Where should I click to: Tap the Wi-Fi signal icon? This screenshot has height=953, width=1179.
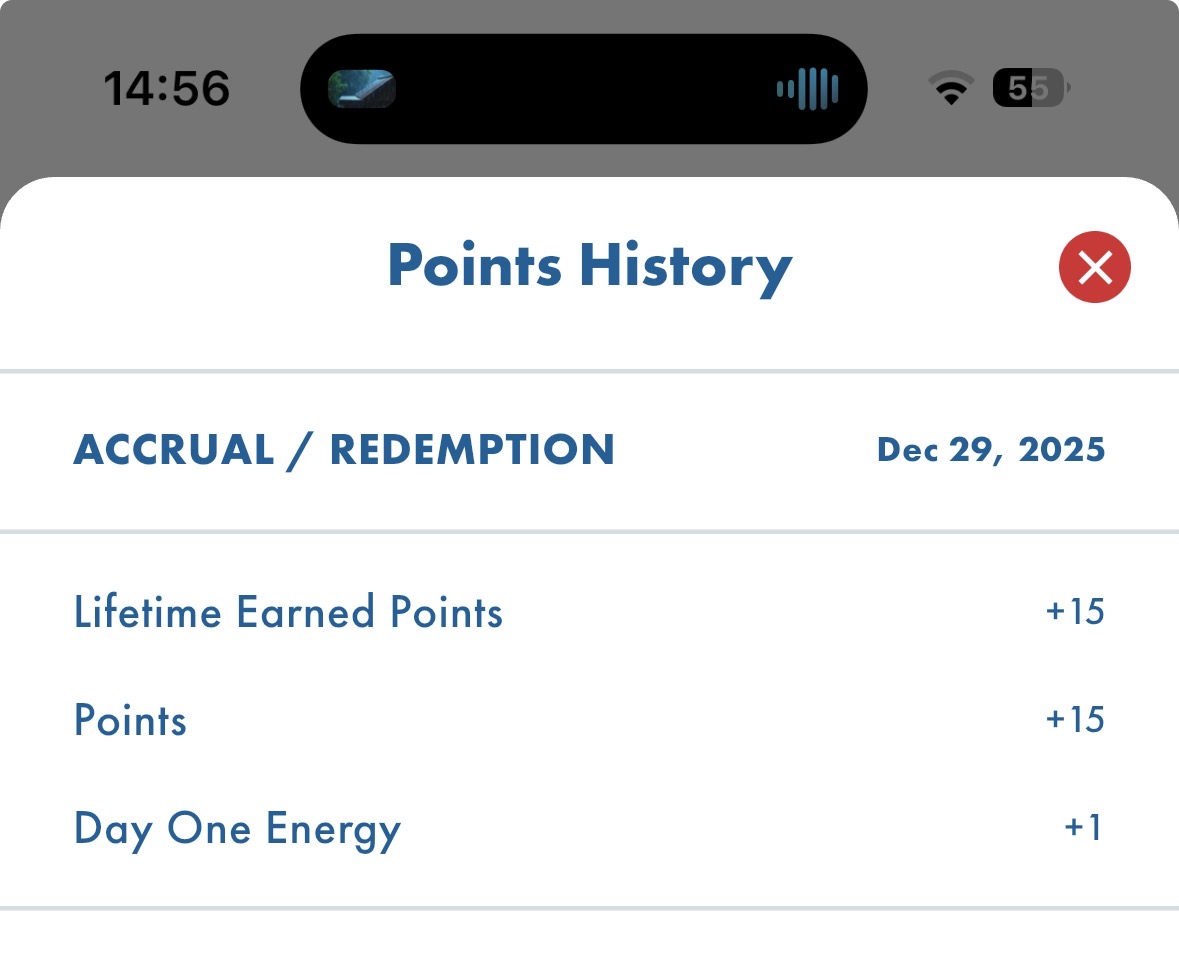pos(951,89)
